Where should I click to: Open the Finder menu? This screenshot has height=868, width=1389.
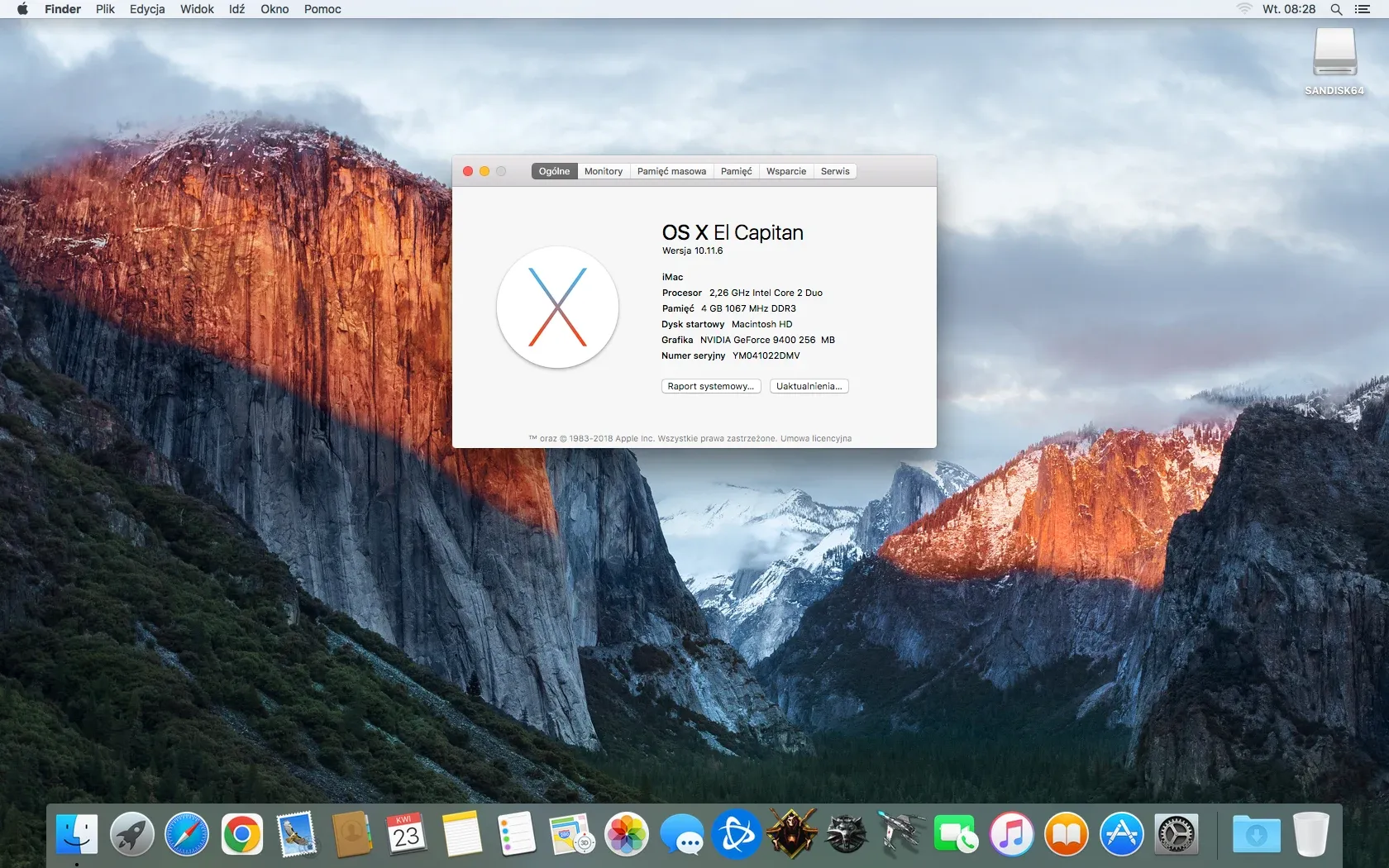click(63, 9)
